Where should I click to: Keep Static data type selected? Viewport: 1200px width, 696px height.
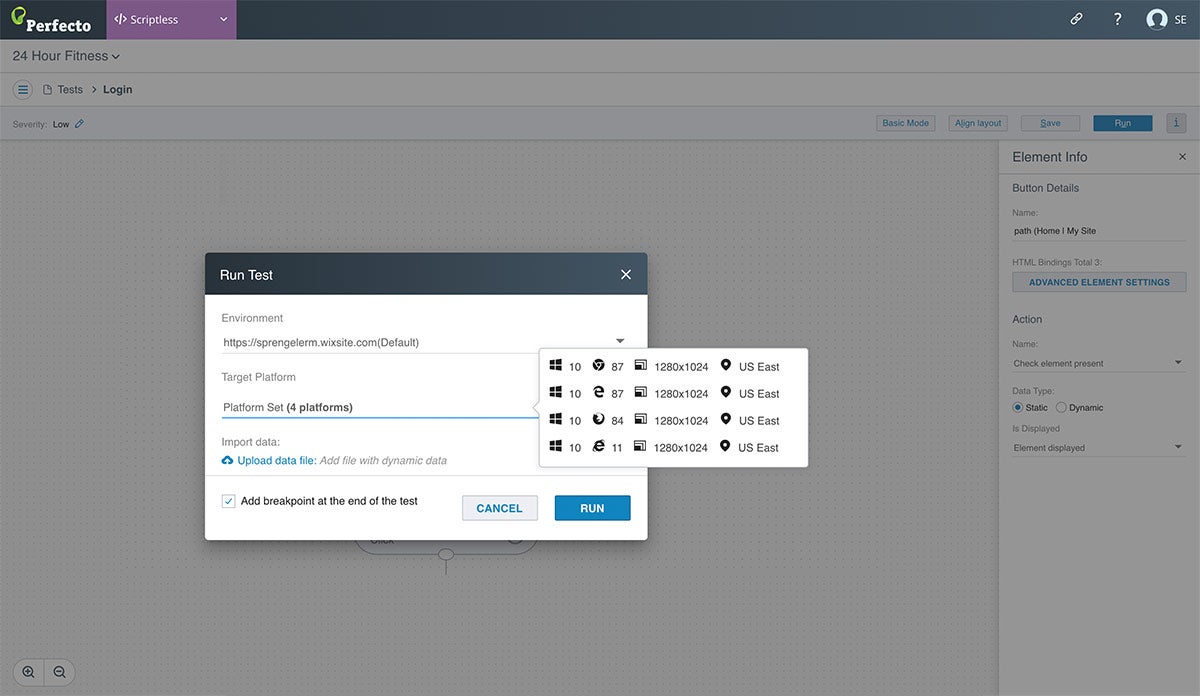pos(1018,407)
